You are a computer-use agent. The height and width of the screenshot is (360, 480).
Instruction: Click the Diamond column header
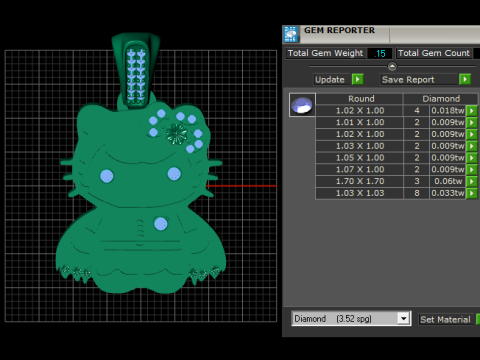click(x=441, y=99)
